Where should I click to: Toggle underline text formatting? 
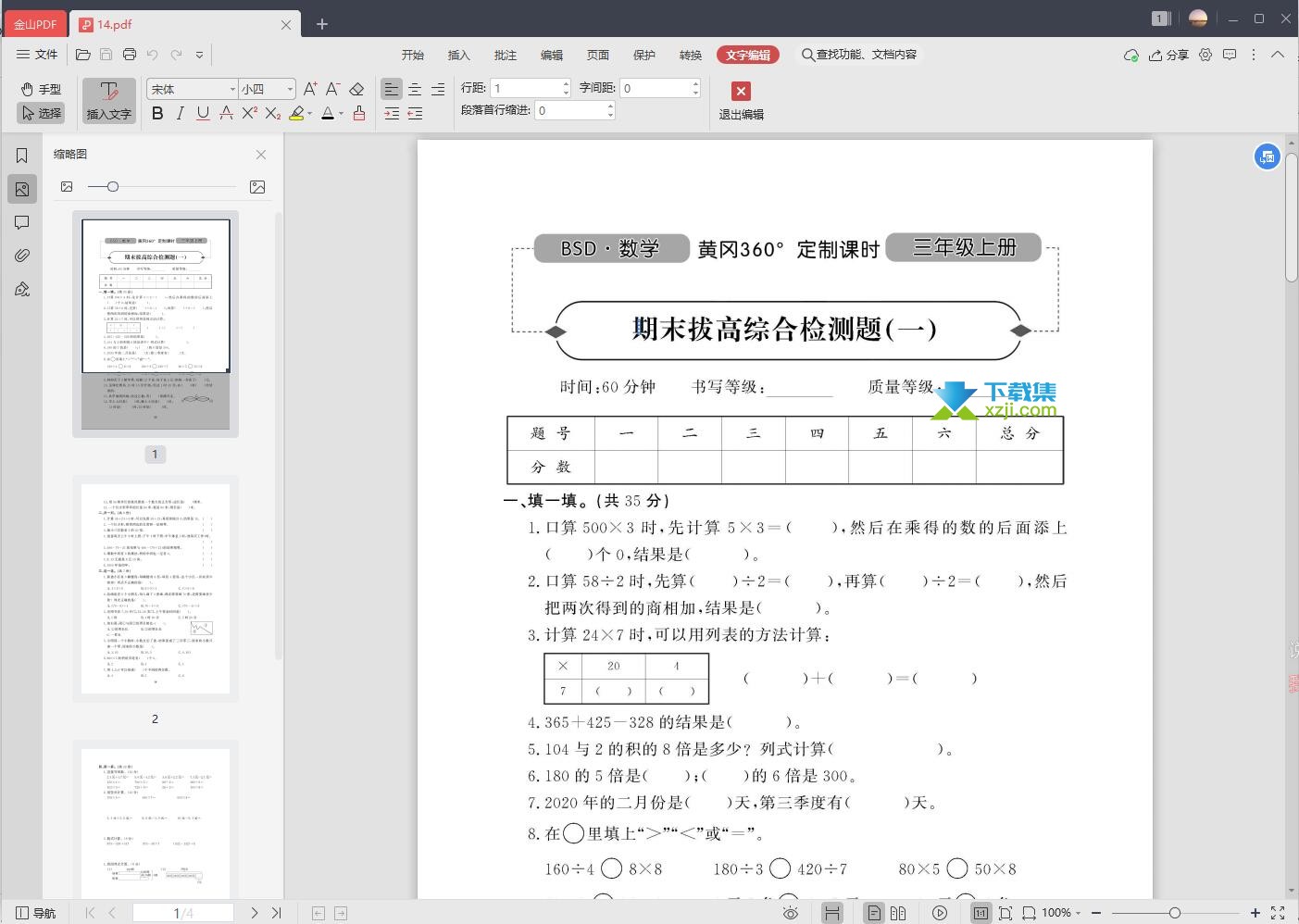(x=203, y=113)
